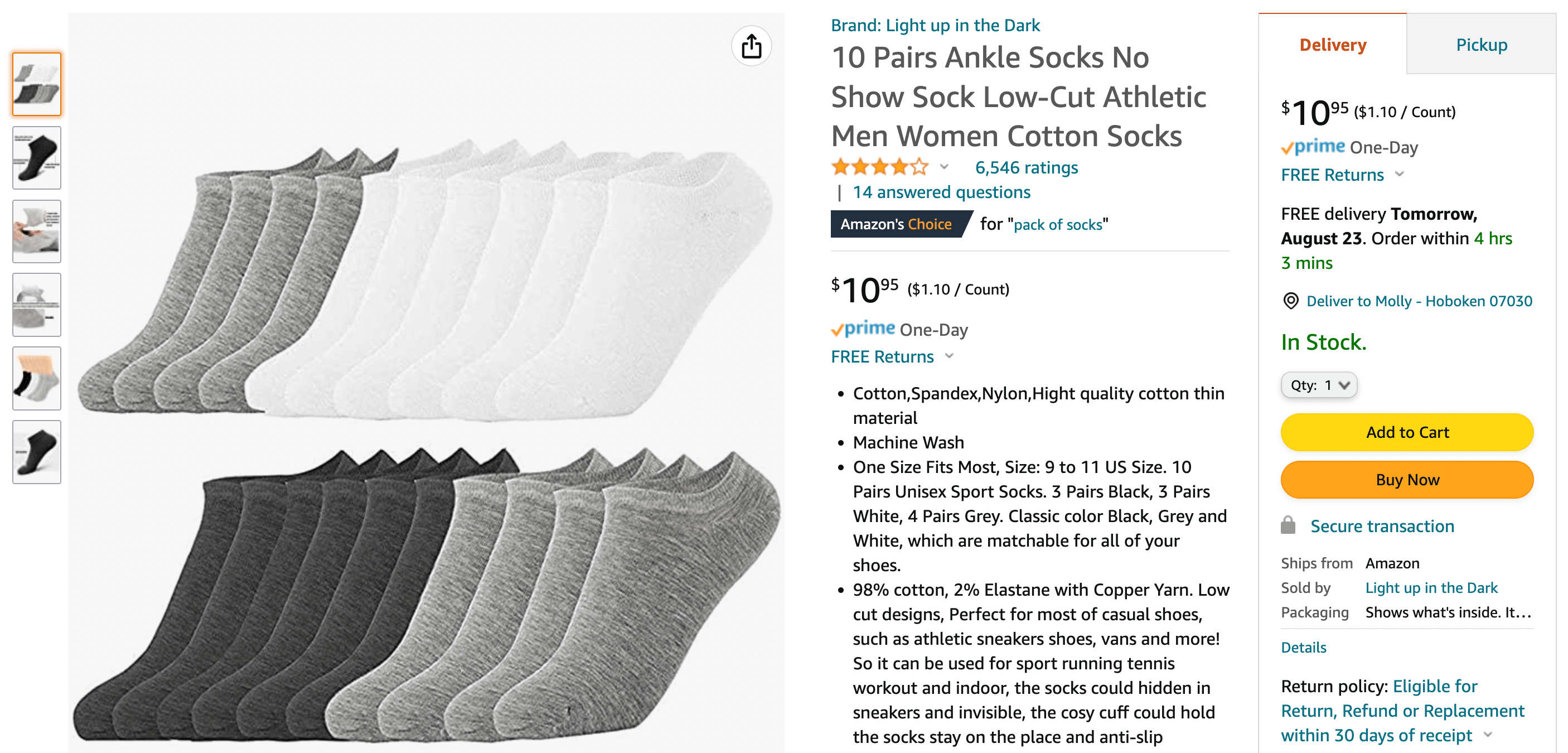Click the Prime checkmark in buy box

coord(1288,147)
